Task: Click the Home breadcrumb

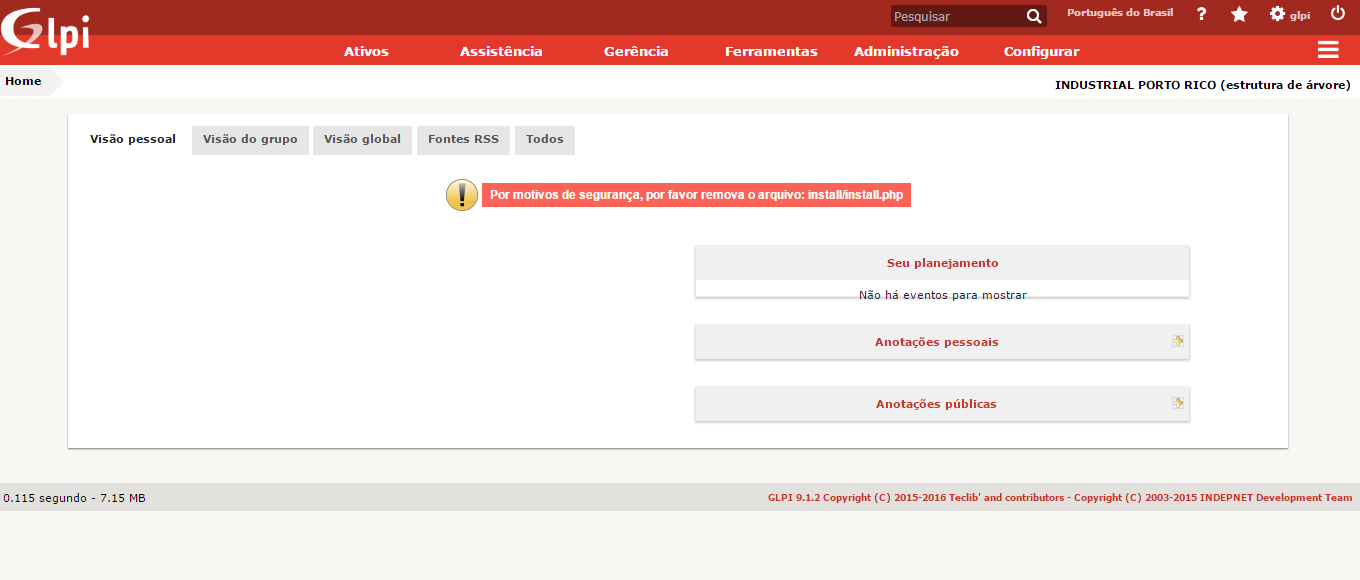Action: click(x=23, y=82)
